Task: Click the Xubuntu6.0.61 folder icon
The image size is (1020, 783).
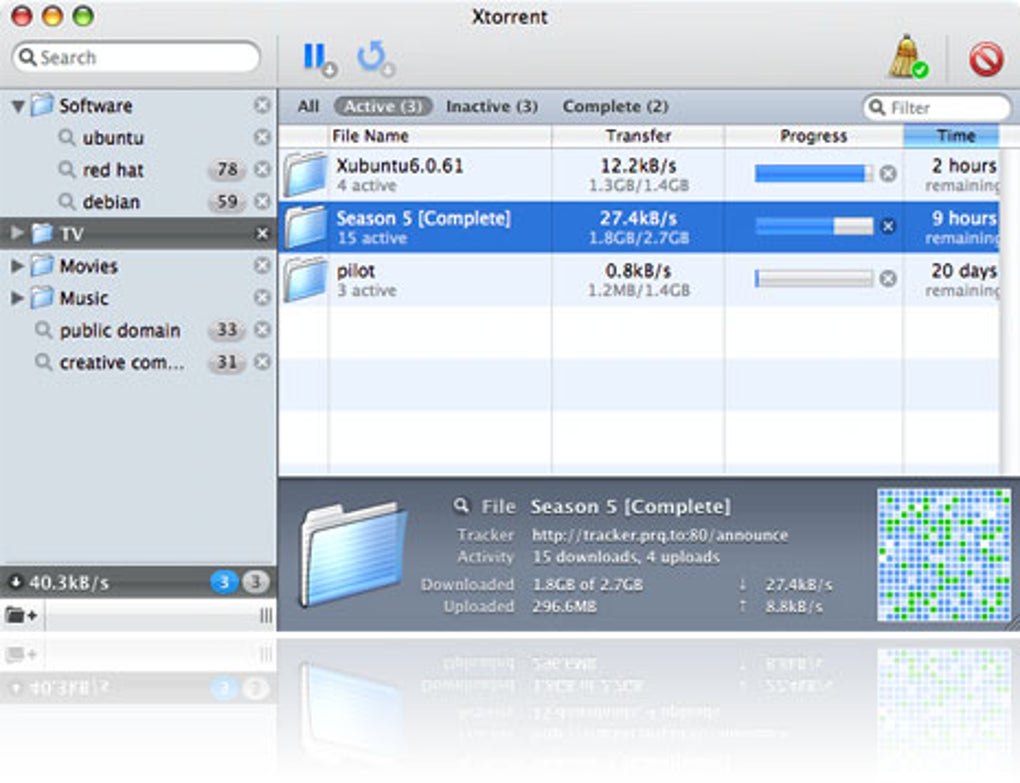Action: [x=304, y=174]
